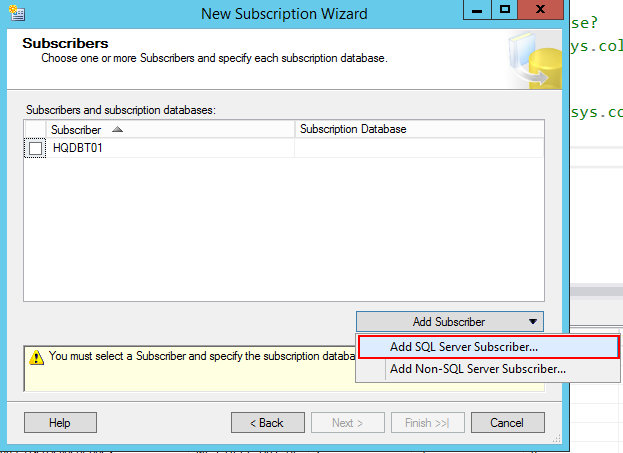623x453 pixels.
Task: Choose Add SQL Server Subscriber...
Action: click(x=464, y=347)
